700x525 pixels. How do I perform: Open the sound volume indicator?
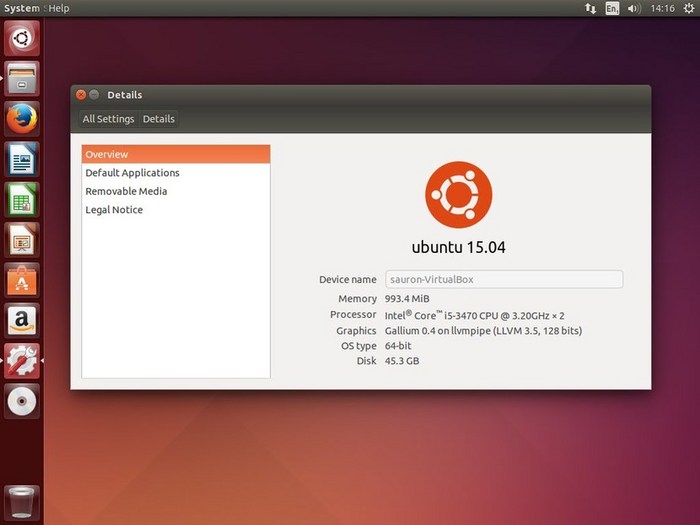click(x=633, y=8)
